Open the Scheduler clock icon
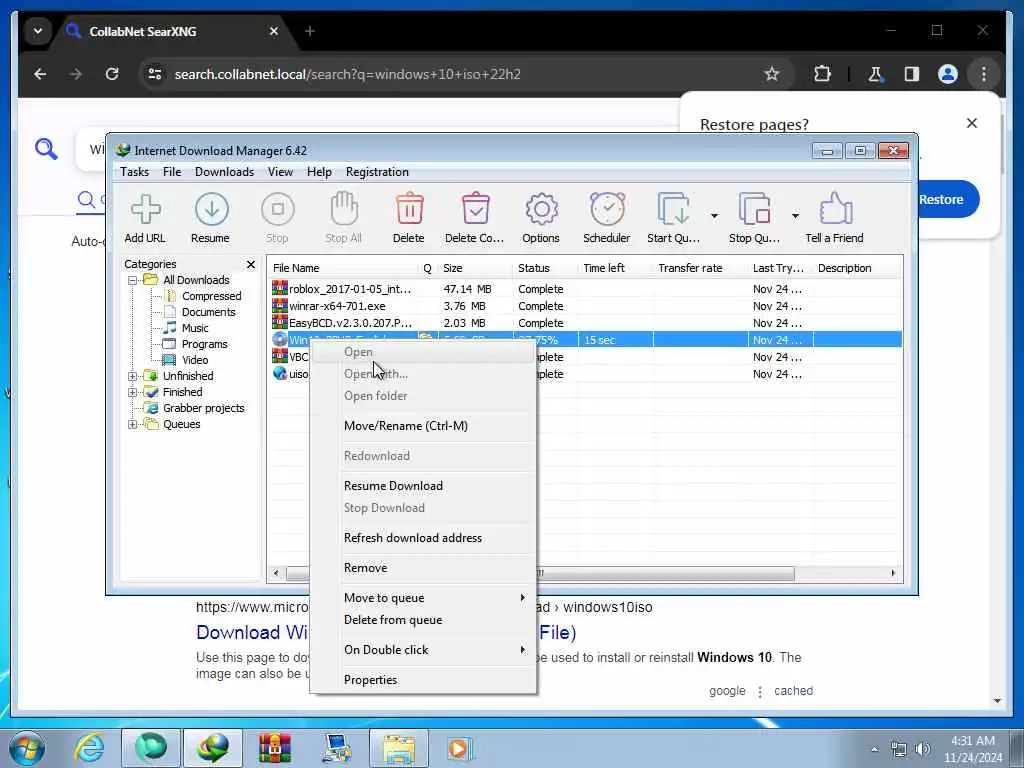 click(x=607, y=209)
